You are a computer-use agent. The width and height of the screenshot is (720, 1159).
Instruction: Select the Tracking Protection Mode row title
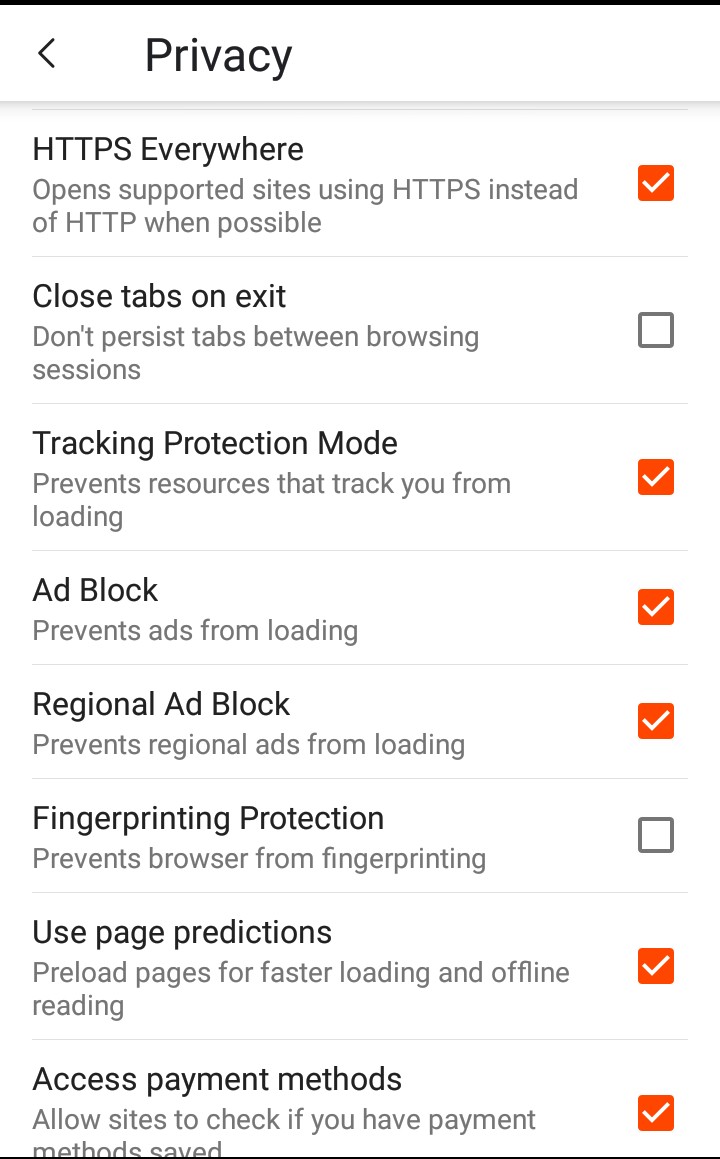click(215, 443)
